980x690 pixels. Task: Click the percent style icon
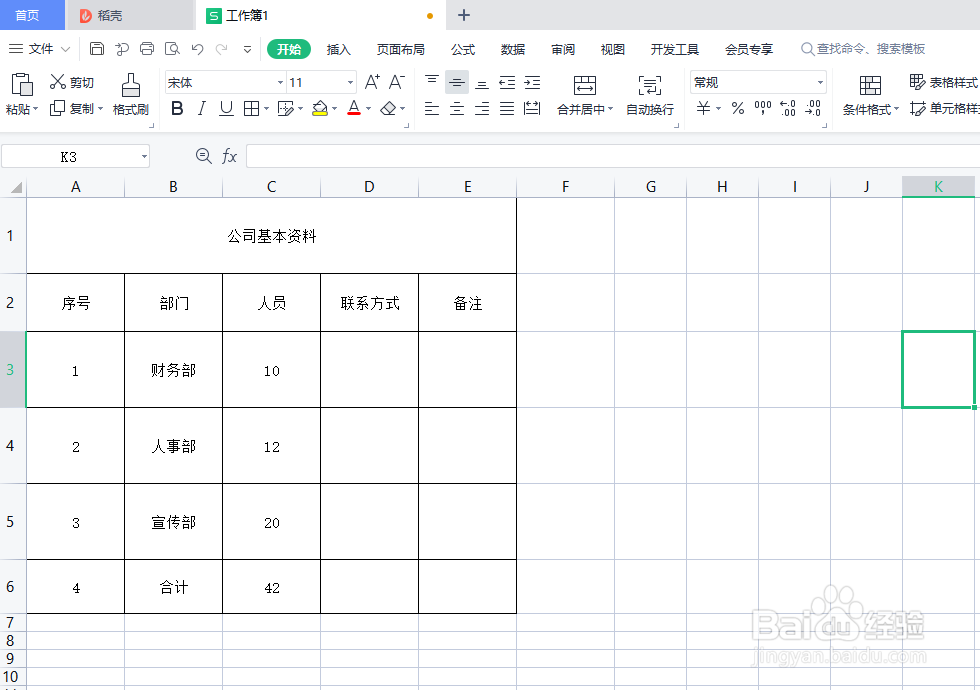(x=737, y=108)
